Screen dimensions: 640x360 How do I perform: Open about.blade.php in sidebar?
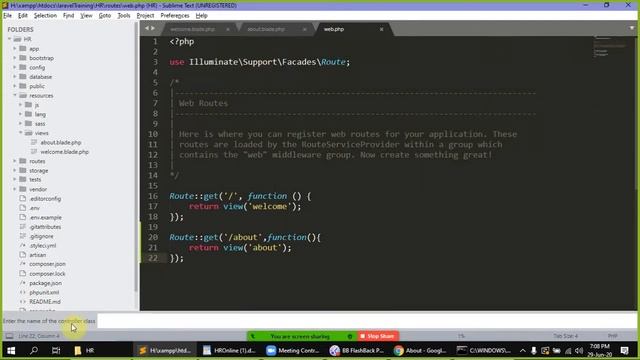click(x=61, y=142)
